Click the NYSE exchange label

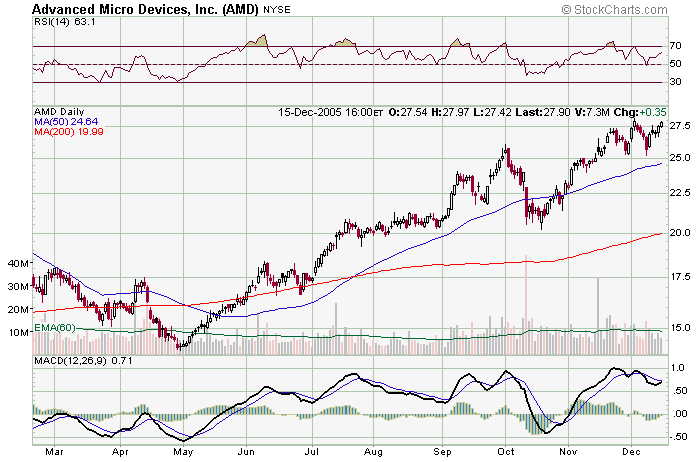pyautogui.click(x=276, y=9)
